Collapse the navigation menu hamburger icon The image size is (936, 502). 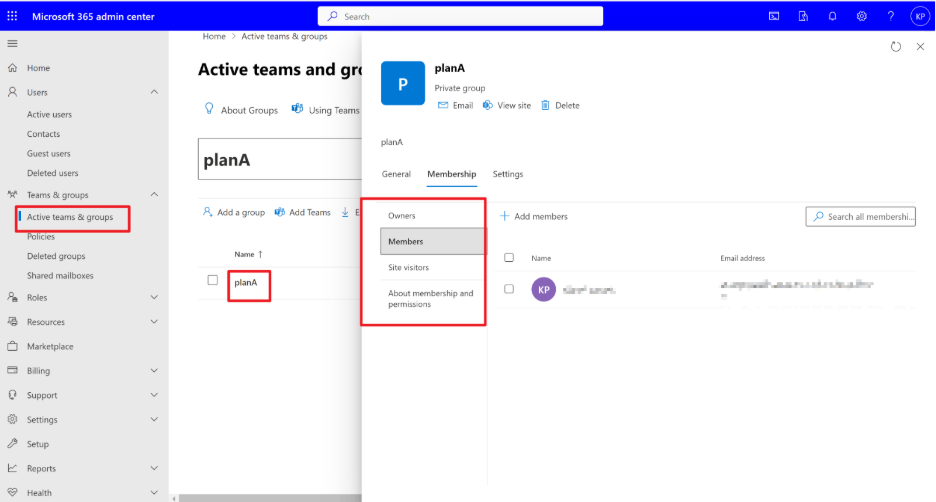pos(12,44)
